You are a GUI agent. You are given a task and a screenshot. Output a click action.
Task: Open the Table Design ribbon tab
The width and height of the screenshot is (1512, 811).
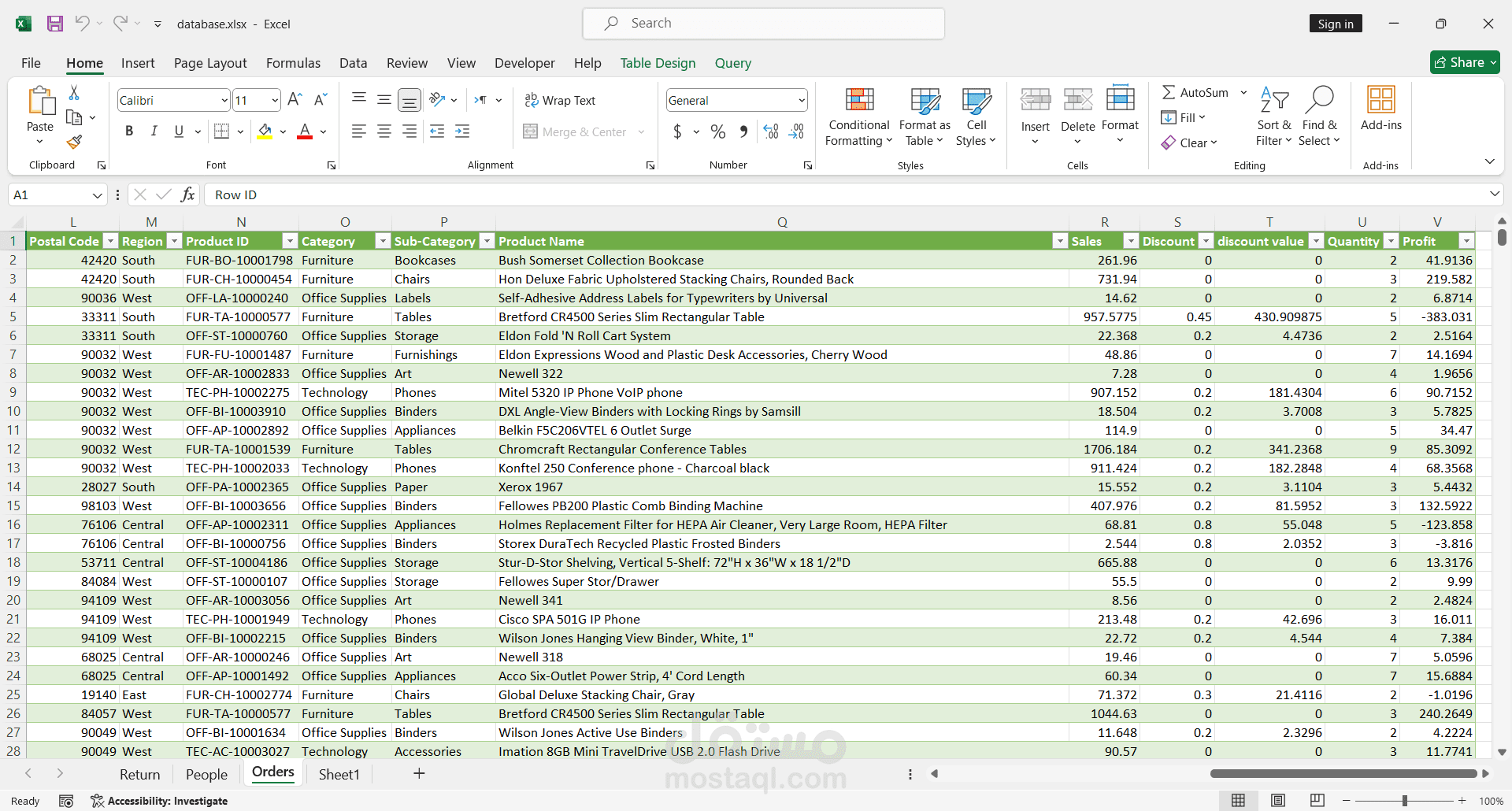coord(658,63)
